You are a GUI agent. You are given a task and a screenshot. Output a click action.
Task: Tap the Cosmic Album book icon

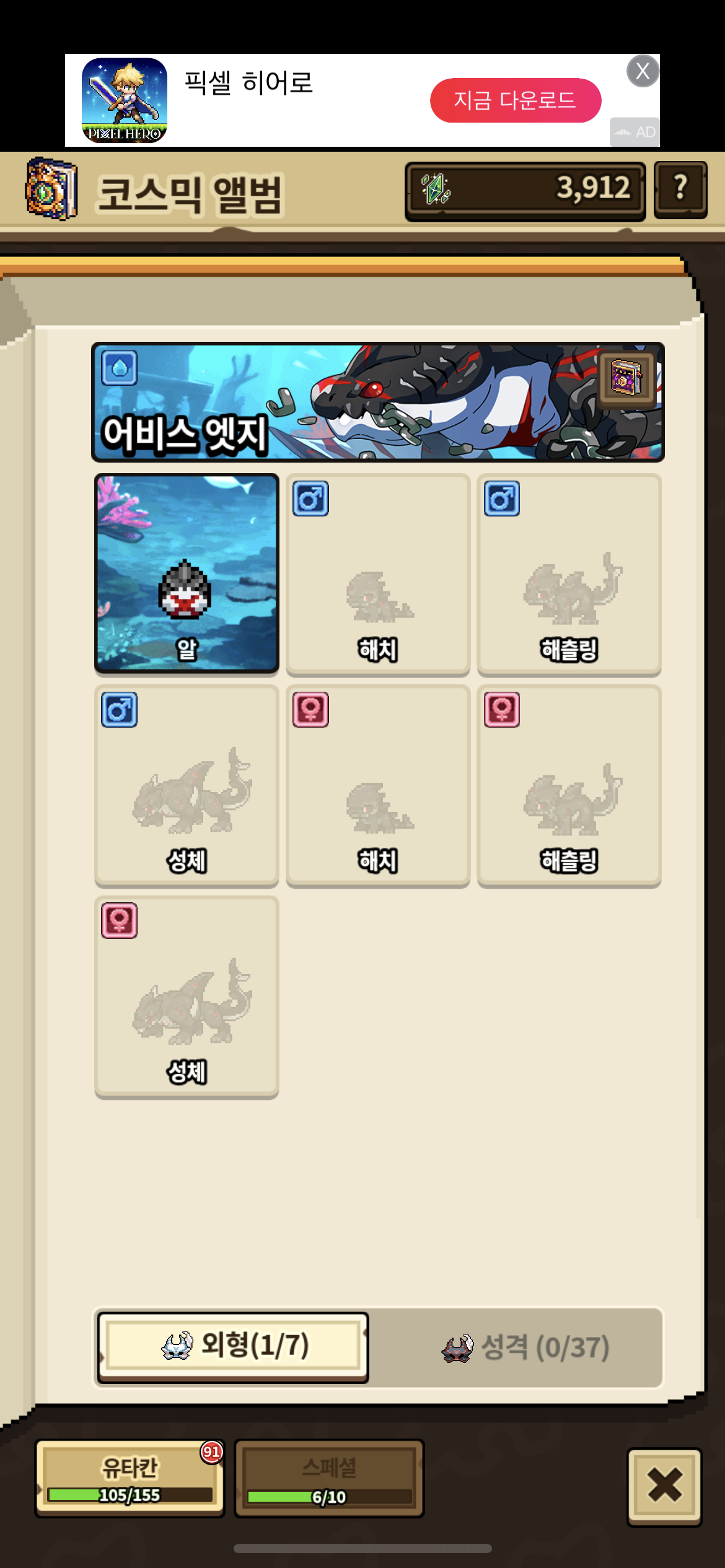(x=51, y=189)
